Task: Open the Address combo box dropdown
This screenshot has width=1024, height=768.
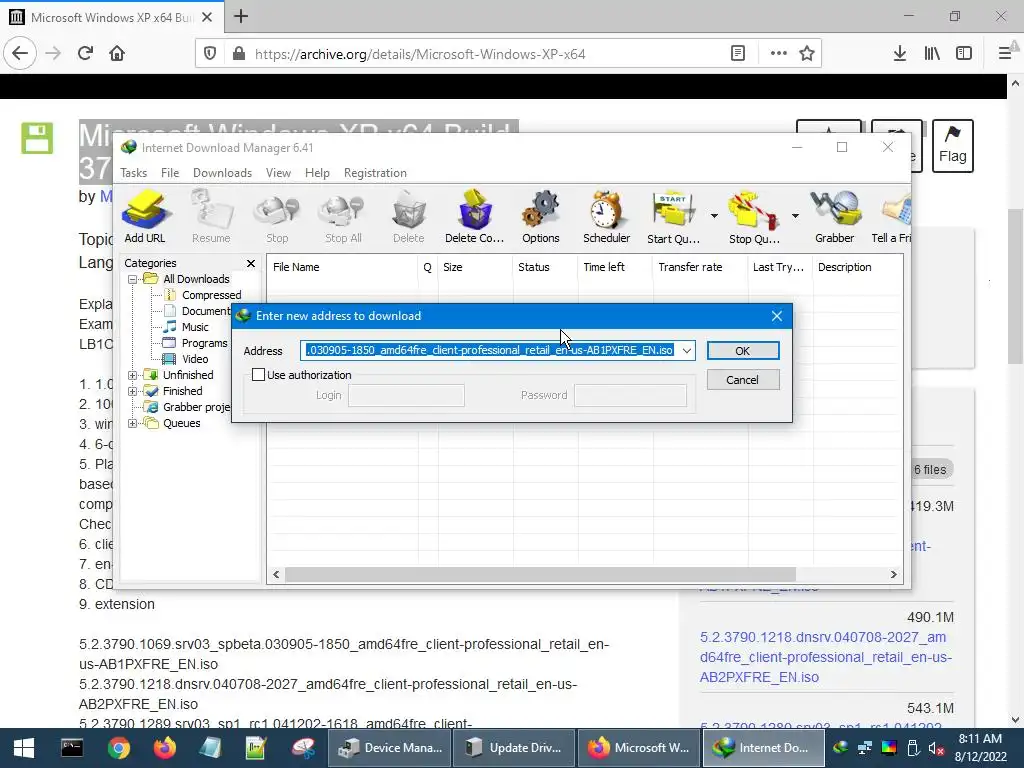Action: click(x=687, y=351)
